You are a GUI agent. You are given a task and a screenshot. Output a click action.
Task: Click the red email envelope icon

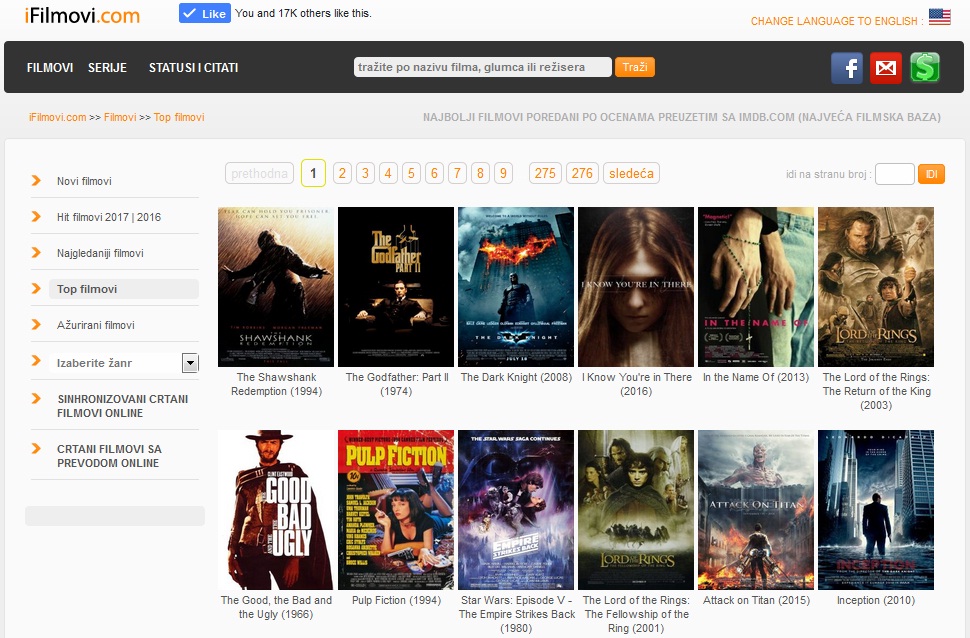[x=886, y=67]
